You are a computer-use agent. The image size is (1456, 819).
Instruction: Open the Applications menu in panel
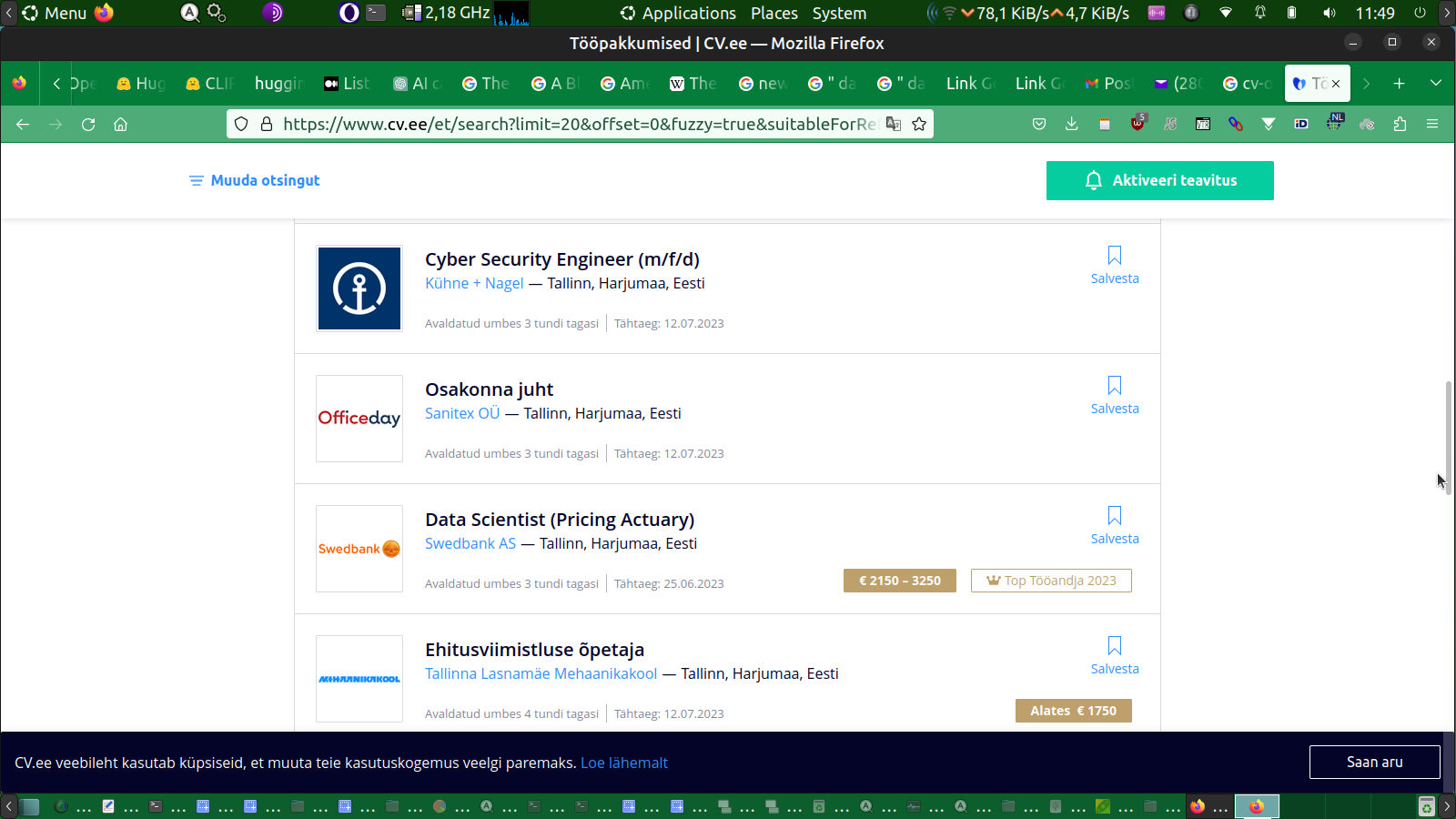click(678, 13)
